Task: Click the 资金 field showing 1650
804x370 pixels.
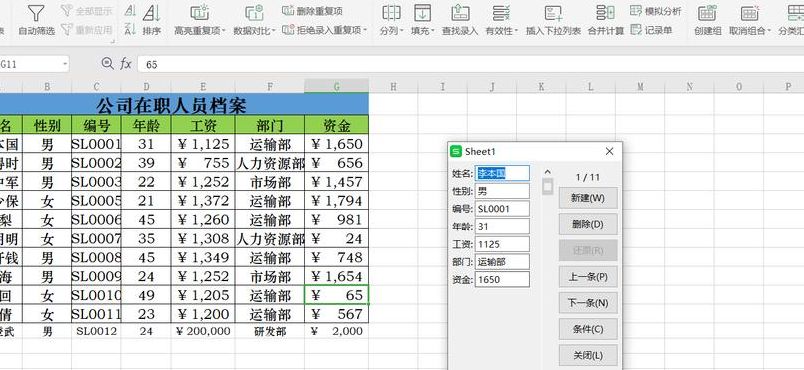Action: point(502,279)
